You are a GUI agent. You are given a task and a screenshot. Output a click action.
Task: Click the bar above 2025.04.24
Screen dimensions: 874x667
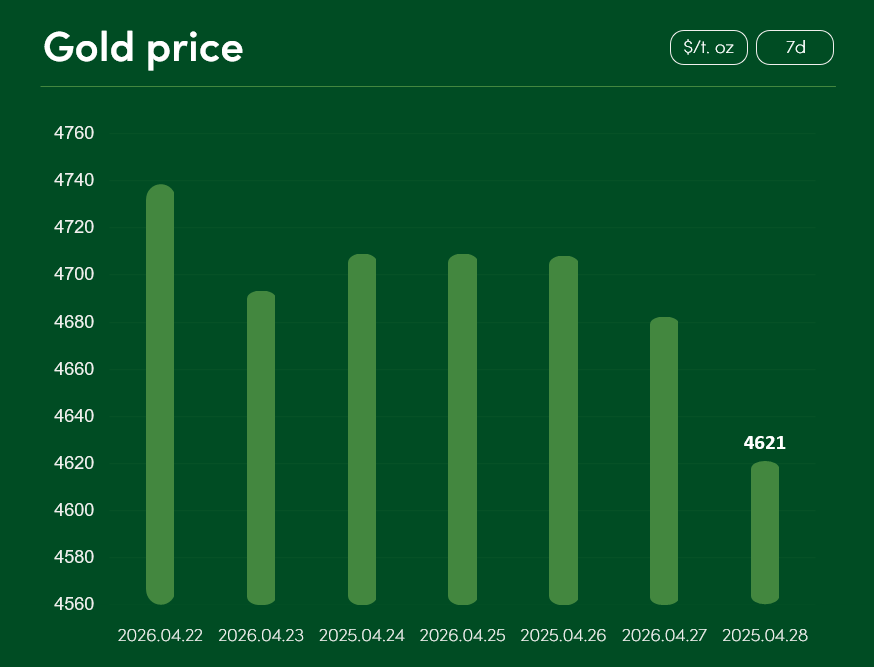point(362,429)
